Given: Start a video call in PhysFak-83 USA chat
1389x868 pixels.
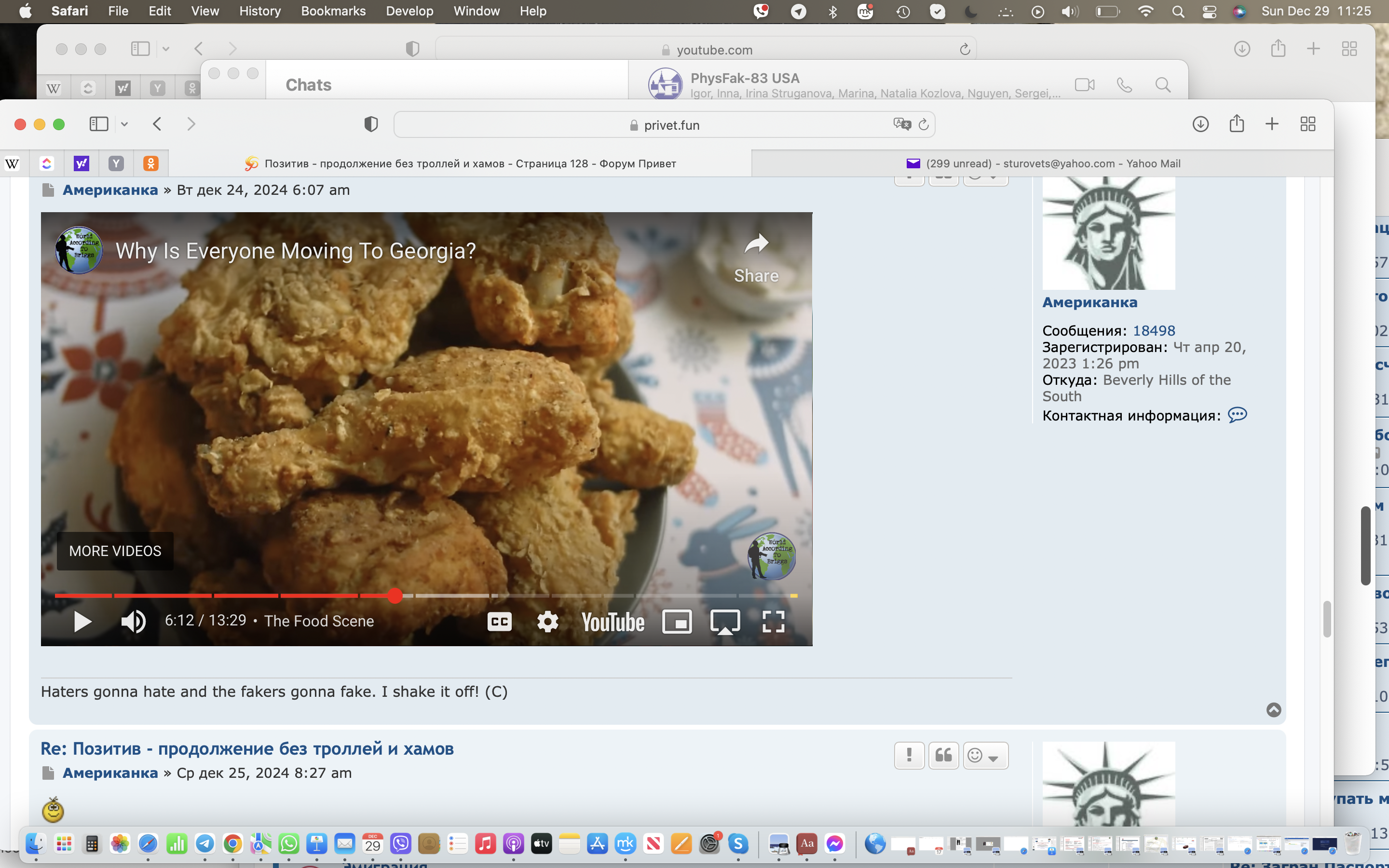Looking at the screenshot, I should click(x=1084, y=85).
